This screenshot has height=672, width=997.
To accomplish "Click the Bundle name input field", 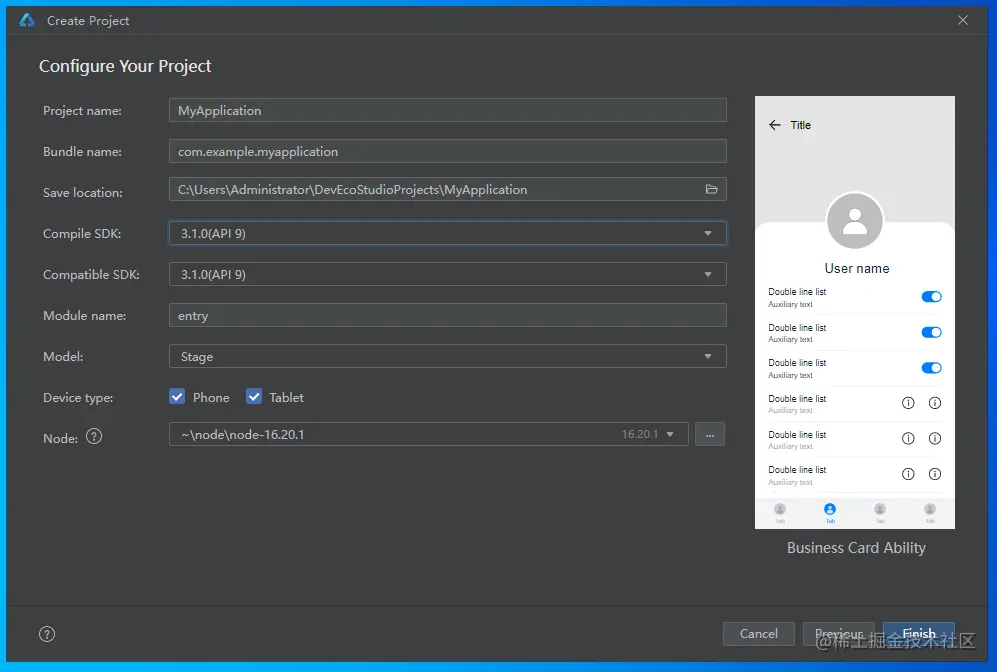I will point(448,151).
